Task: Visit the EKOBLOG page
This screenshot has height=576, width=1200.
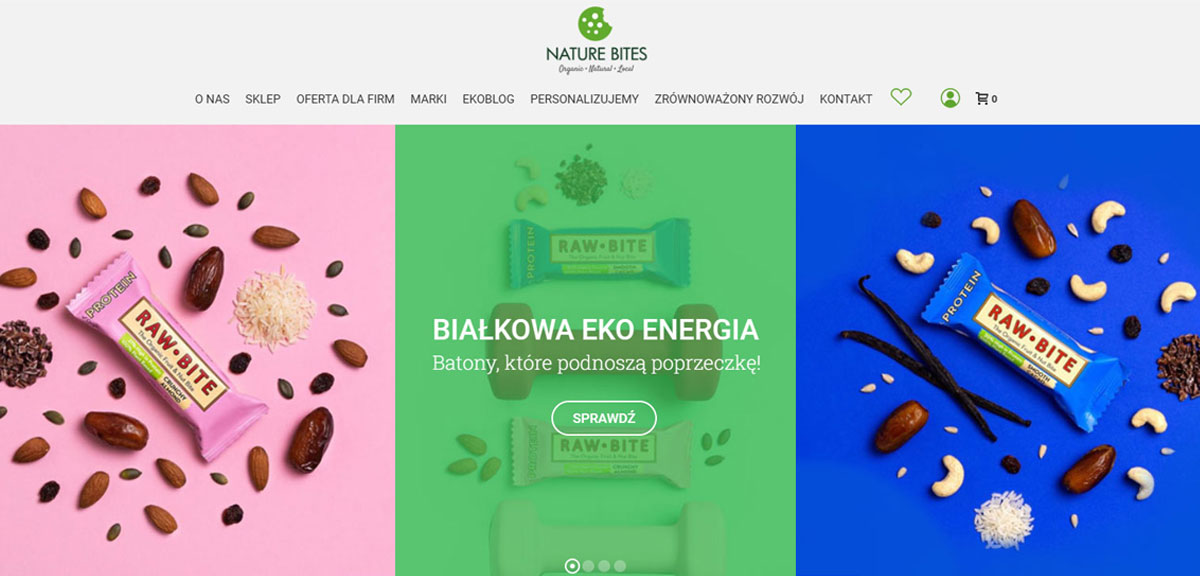Action: 488,99
